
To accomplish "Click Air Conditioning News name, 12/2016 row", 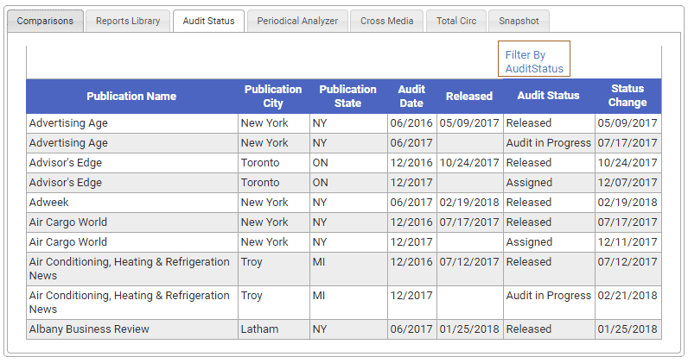I will pos(129,269).
